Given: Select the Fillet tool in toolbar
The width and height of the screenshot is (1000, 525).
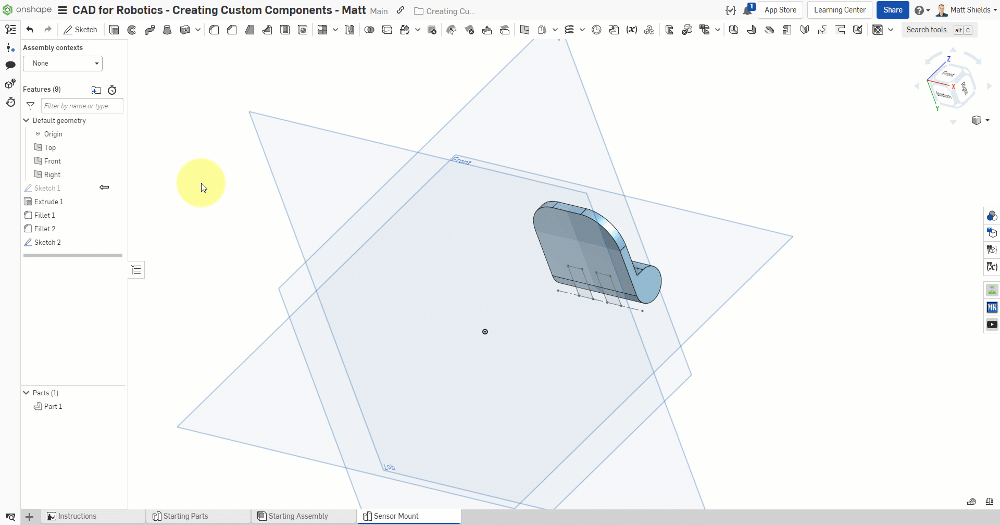Looking at the screenshot, I should coord(214,29).
